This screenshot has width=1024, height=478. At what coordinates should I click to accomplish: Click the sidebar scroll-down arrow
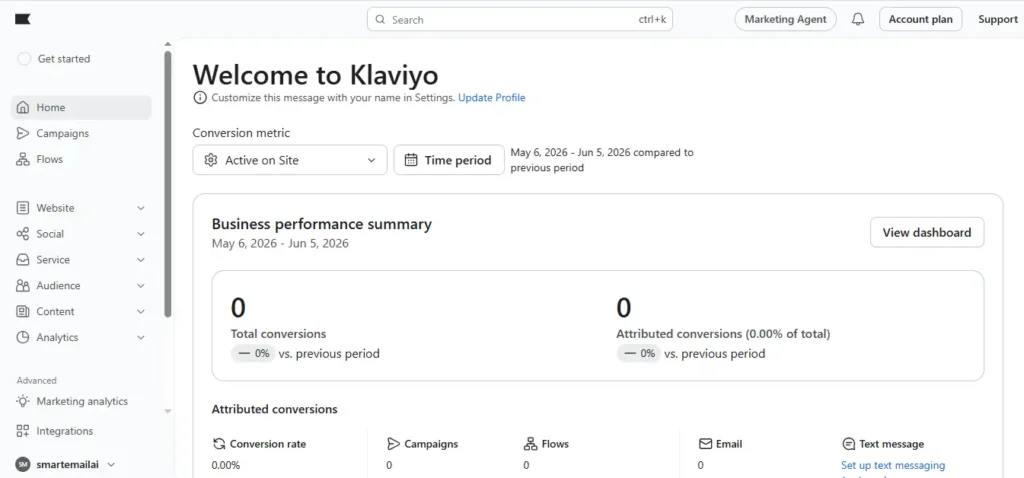click(168, 411)
